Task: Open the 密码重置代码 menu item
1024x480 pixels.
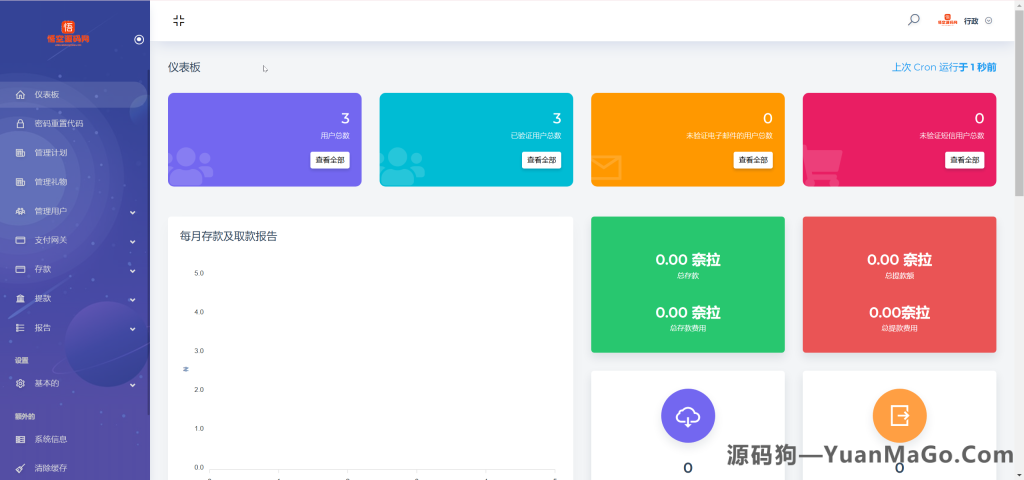Action: (x=73, y=123)
